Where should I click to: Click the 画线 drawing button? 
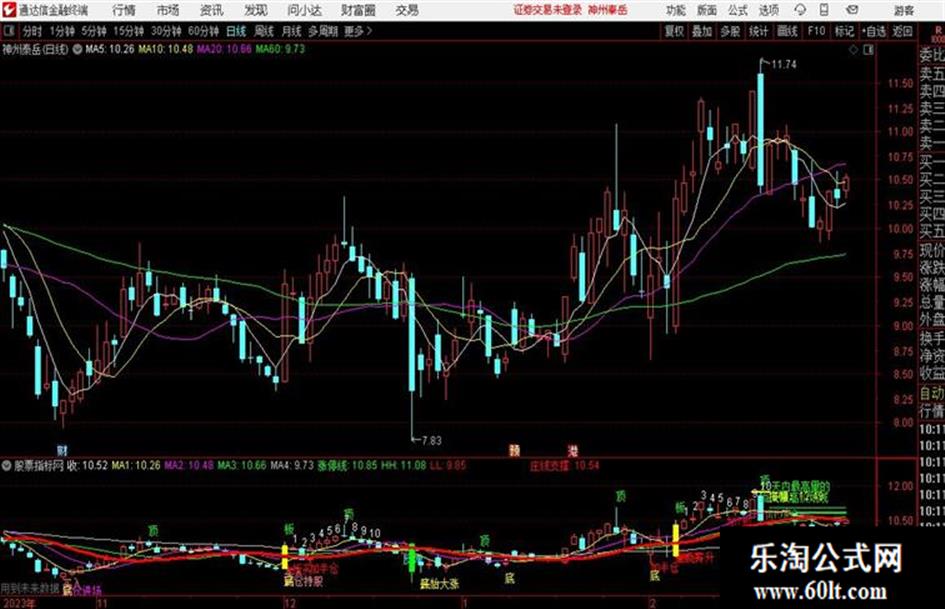(788, 31)
